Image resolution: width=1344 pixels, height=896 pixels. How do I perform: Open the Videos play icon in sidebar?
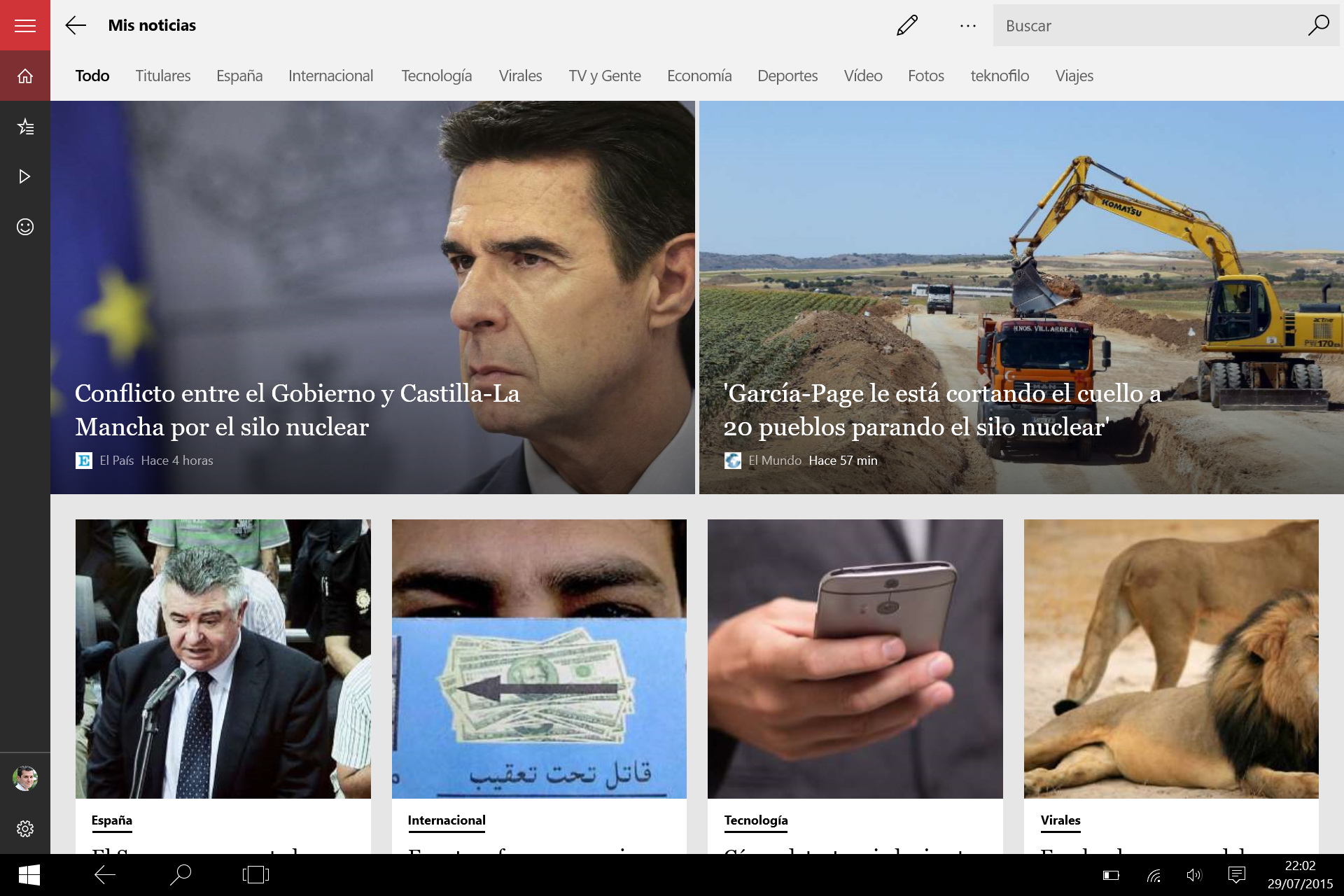tap(25, 176)
